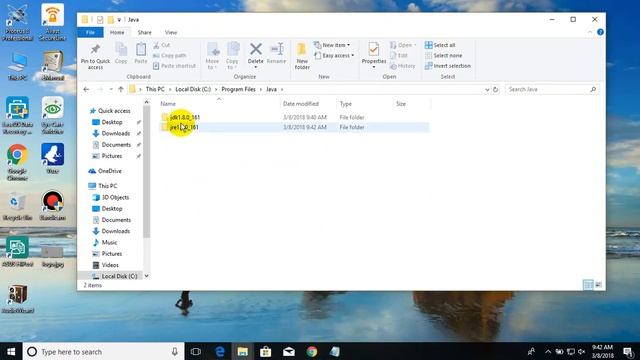This screenshot has width=640, height=360.
Task: Click the Rename ribbon icon
Action: pos(276,53)
